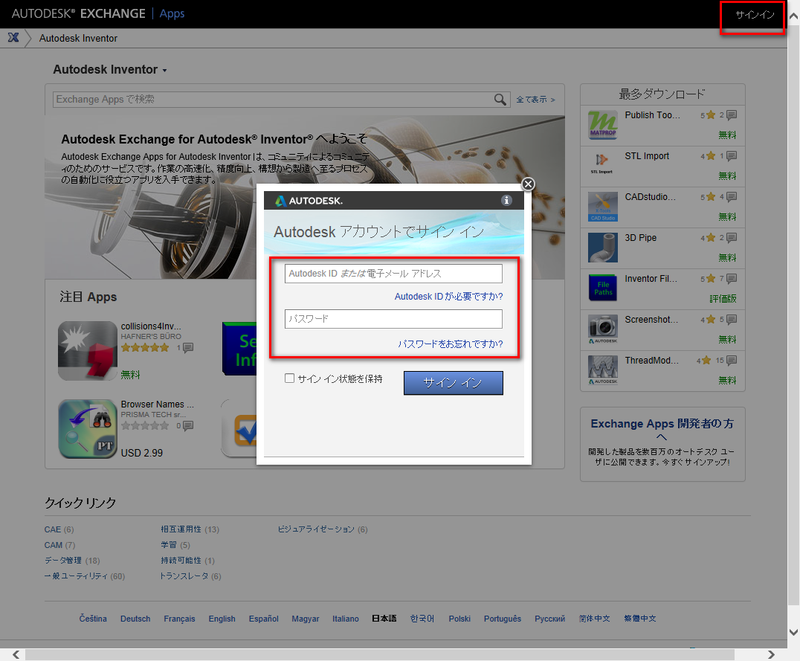Click the blue サイン イン button
Screen dimensions: 800x661
[x=453, y=383]
